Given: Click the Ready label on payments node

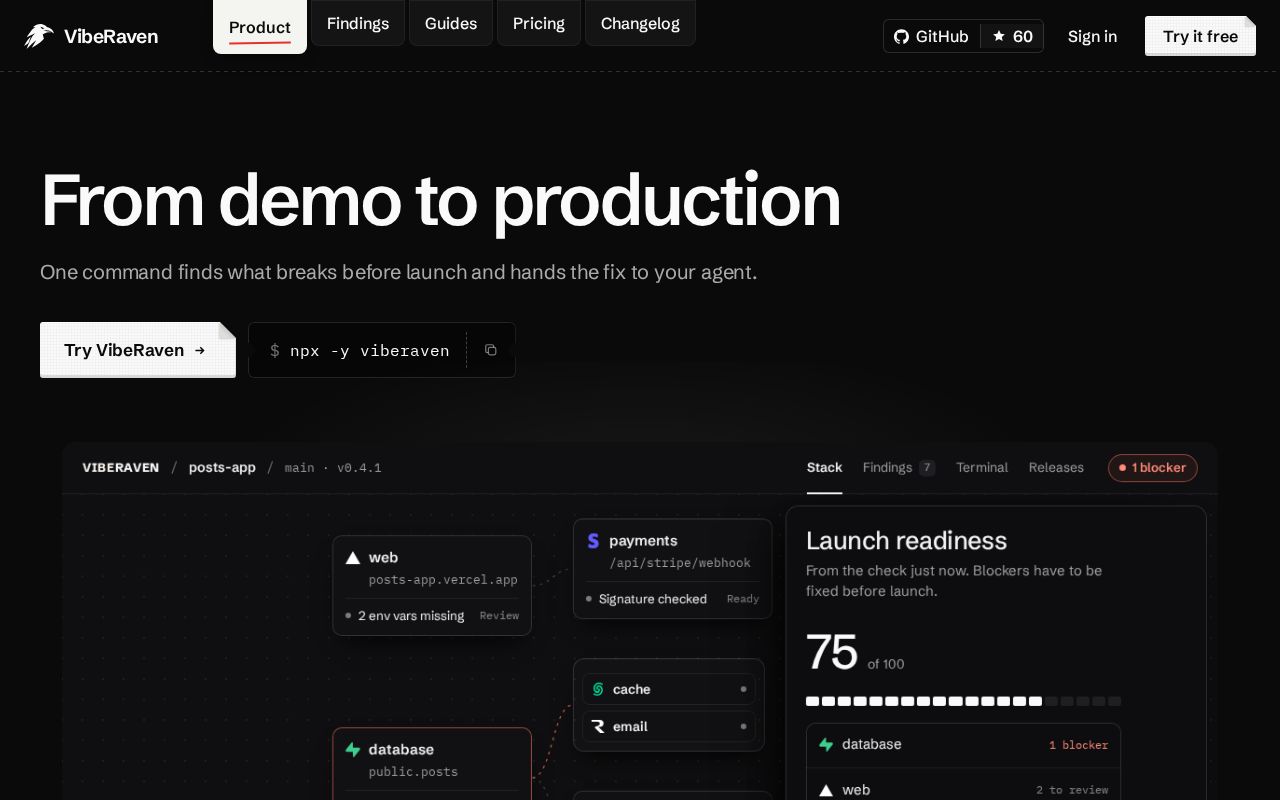Looking at the screenshot, I should pyautogui.click(x=743, y=599).
